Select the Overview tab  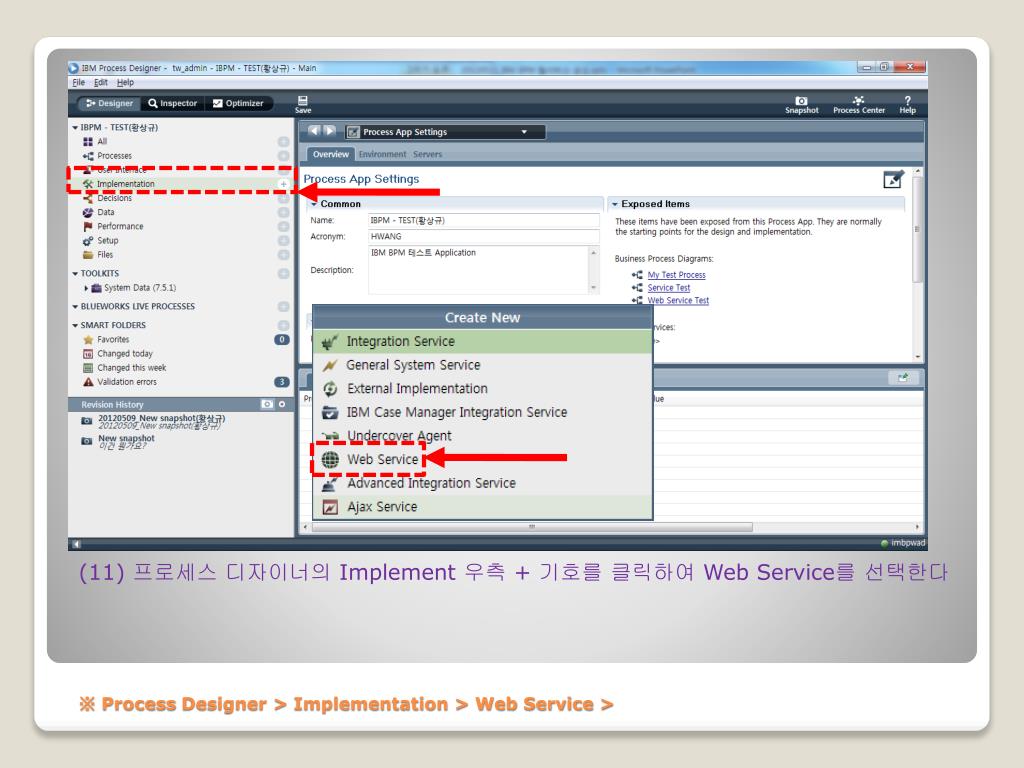(330, 154)
